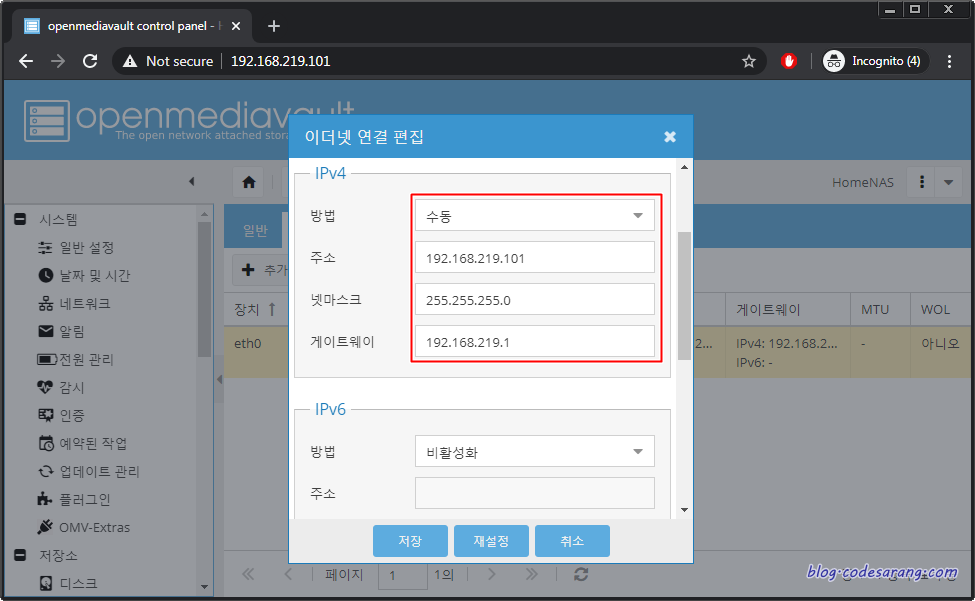
Task: Click the address bar URL 192.168.219.101
Action: click(x=280, y=61)
